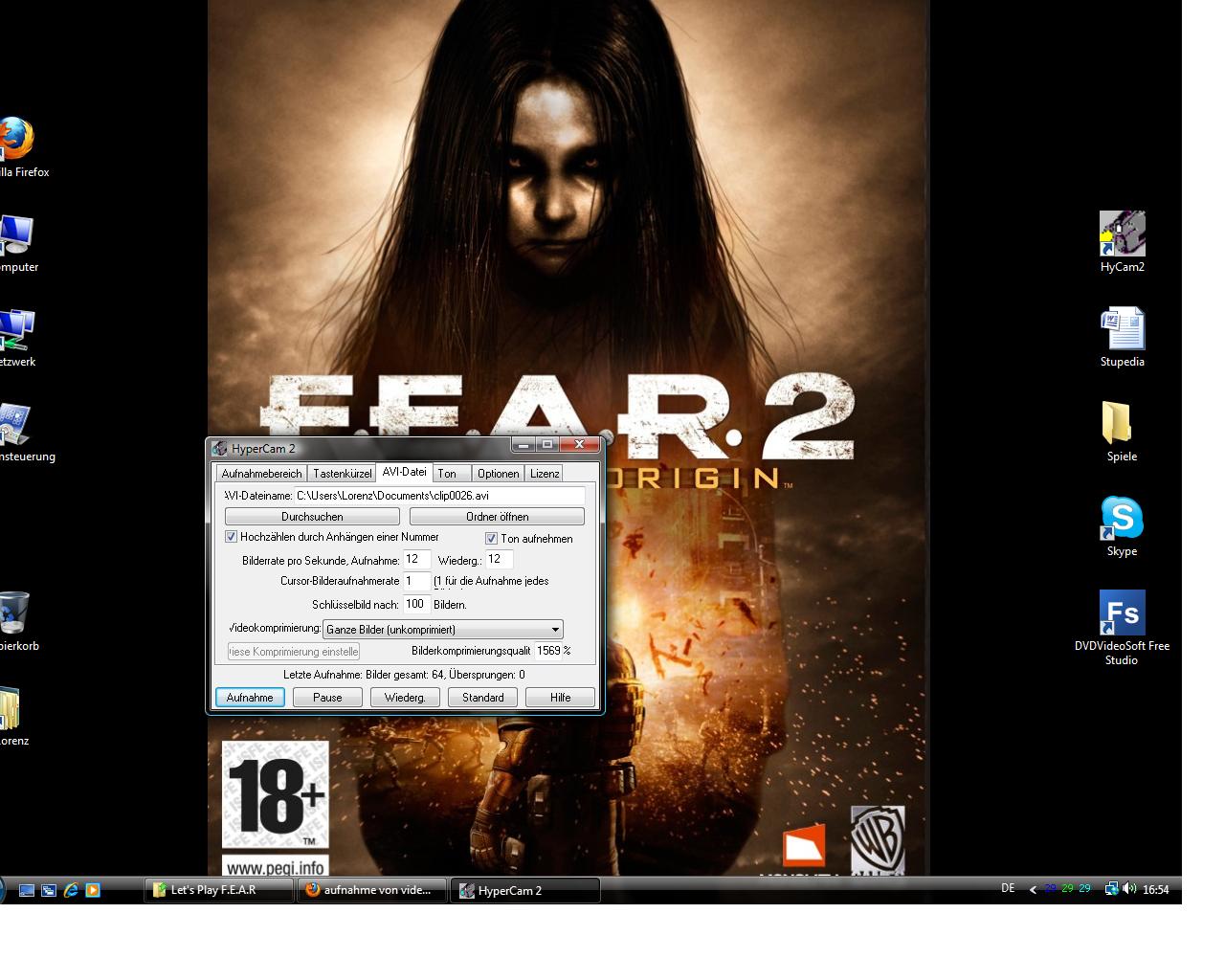Click the Wiederg. frame rate field
Image resolution: width=1225 pixels, height=980 pixels.
coord(499,559)
